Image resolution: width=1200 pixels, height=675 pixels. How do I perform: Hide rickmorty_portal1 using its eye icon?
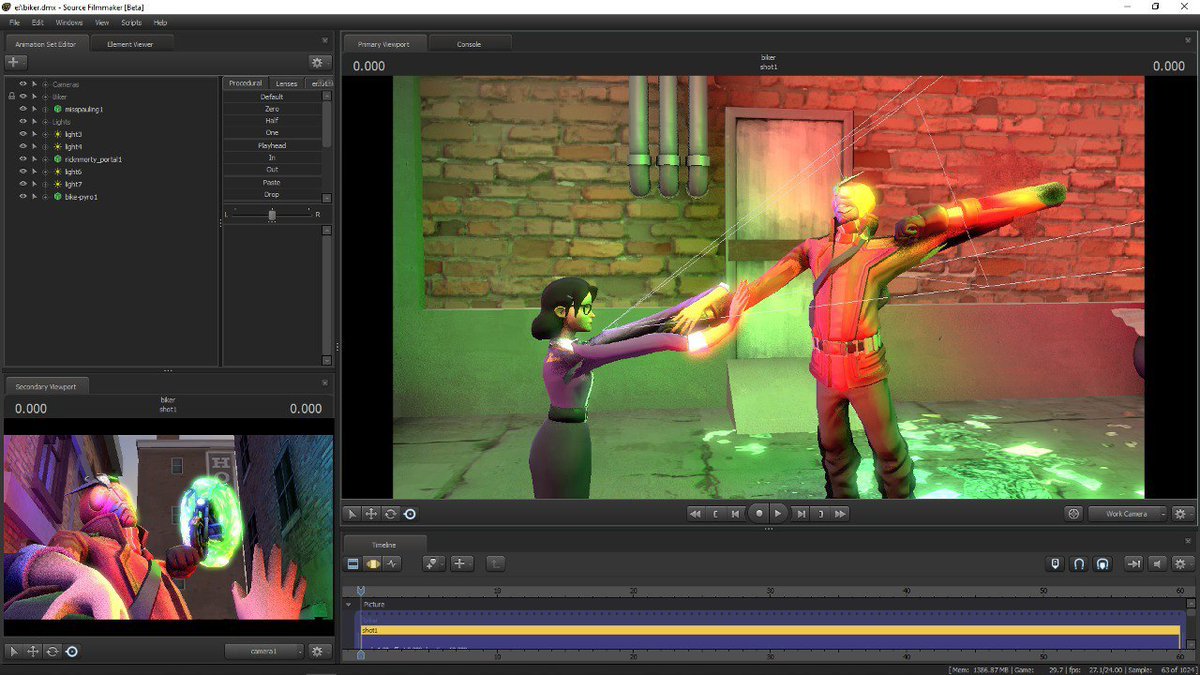[23, 159]
